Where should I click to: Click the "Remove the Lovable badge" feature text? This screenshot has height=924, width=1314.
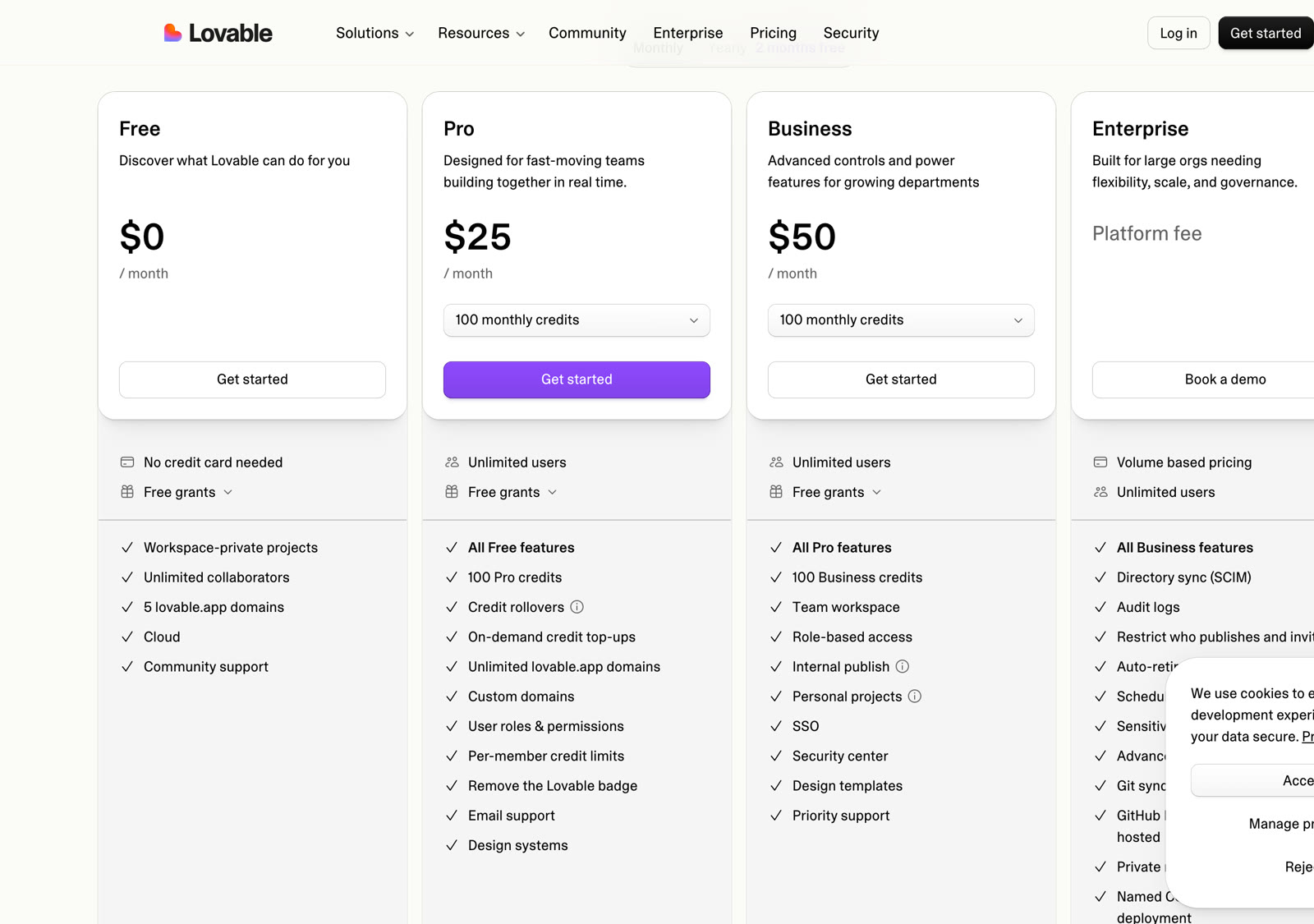click(x=553, y=786)
